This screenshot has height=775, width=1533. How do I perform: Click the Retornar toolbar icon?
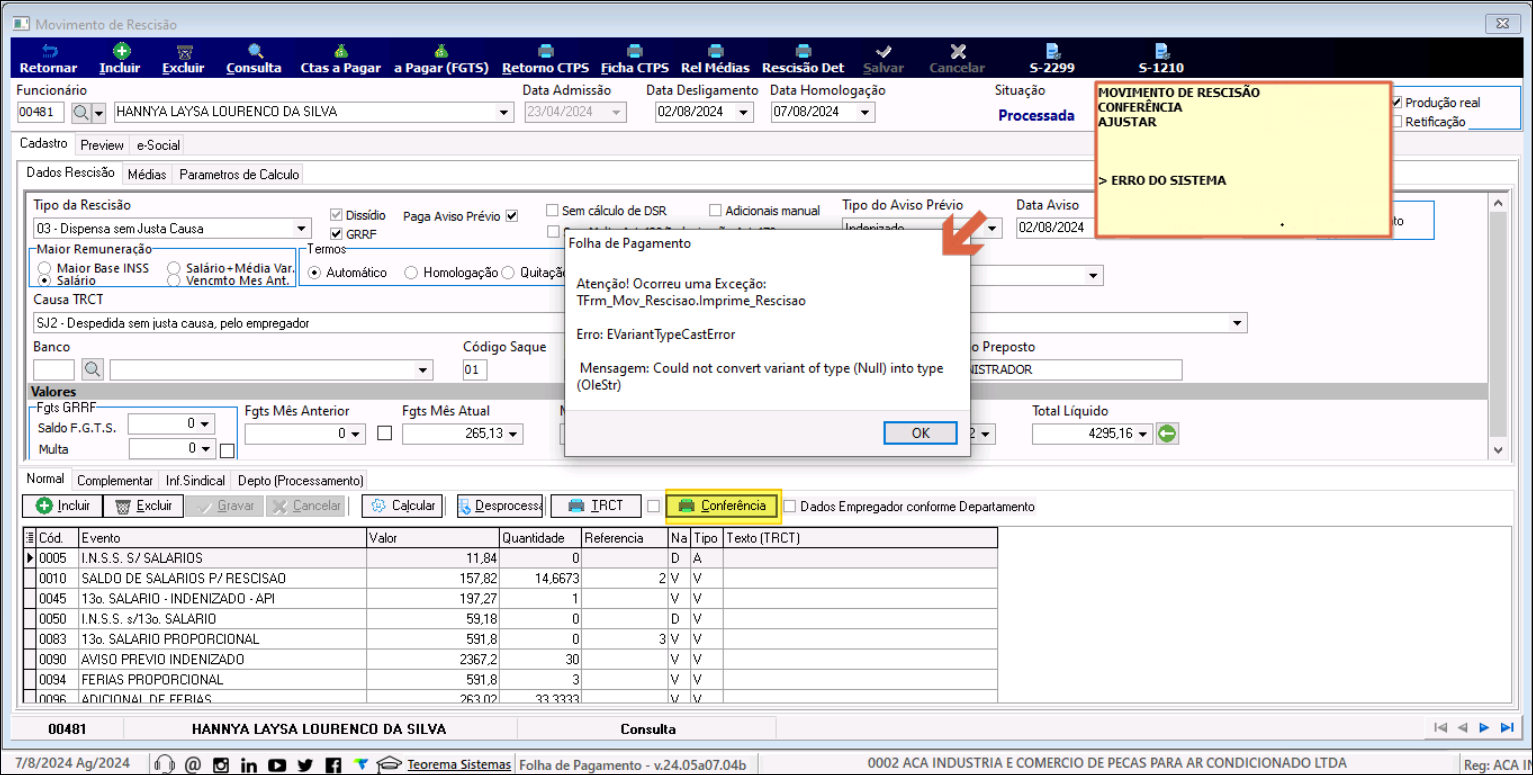[x=48, y=51]
